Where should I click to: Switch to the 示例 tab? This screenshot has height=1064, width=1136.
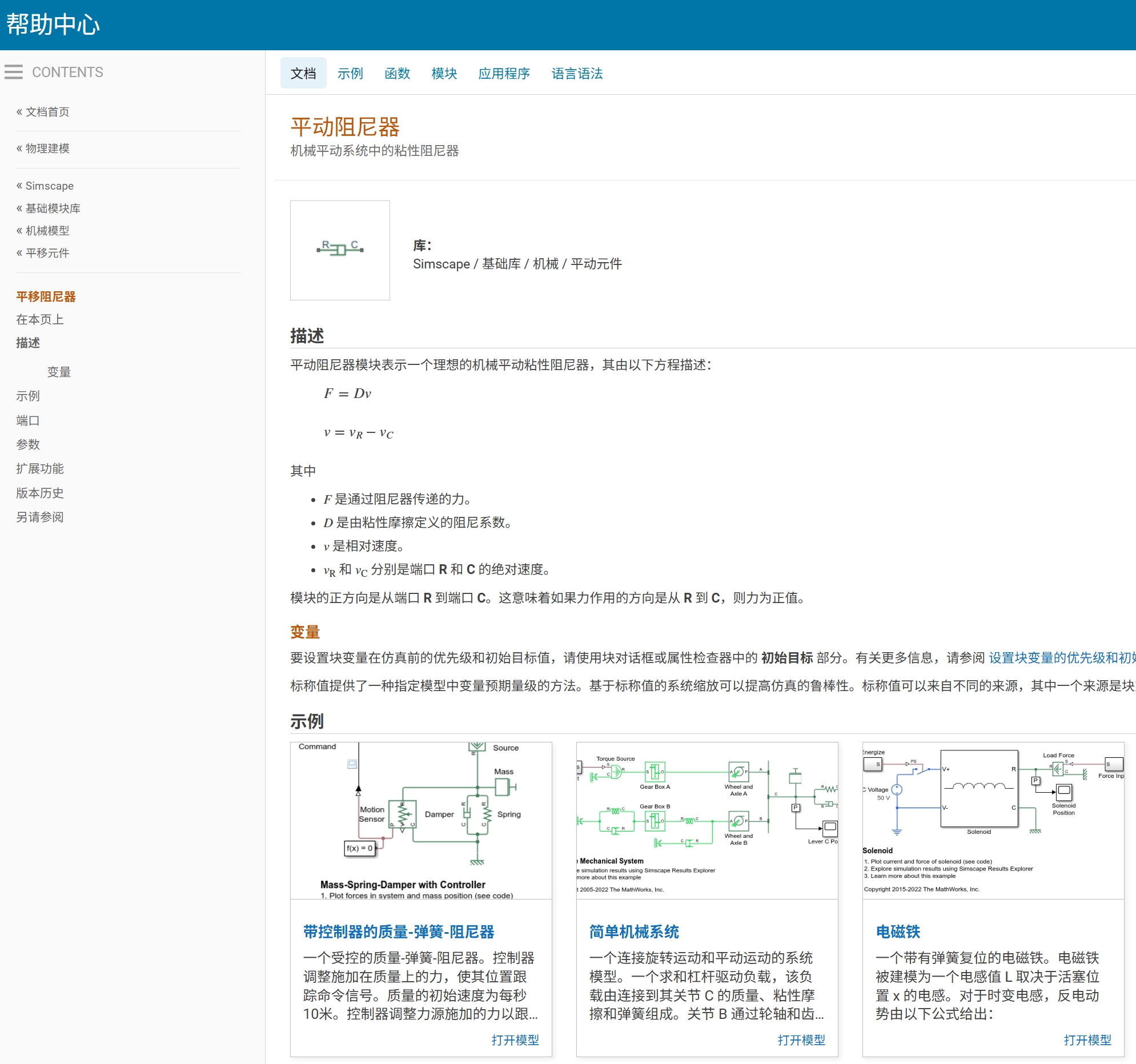[x=350, y=73]
